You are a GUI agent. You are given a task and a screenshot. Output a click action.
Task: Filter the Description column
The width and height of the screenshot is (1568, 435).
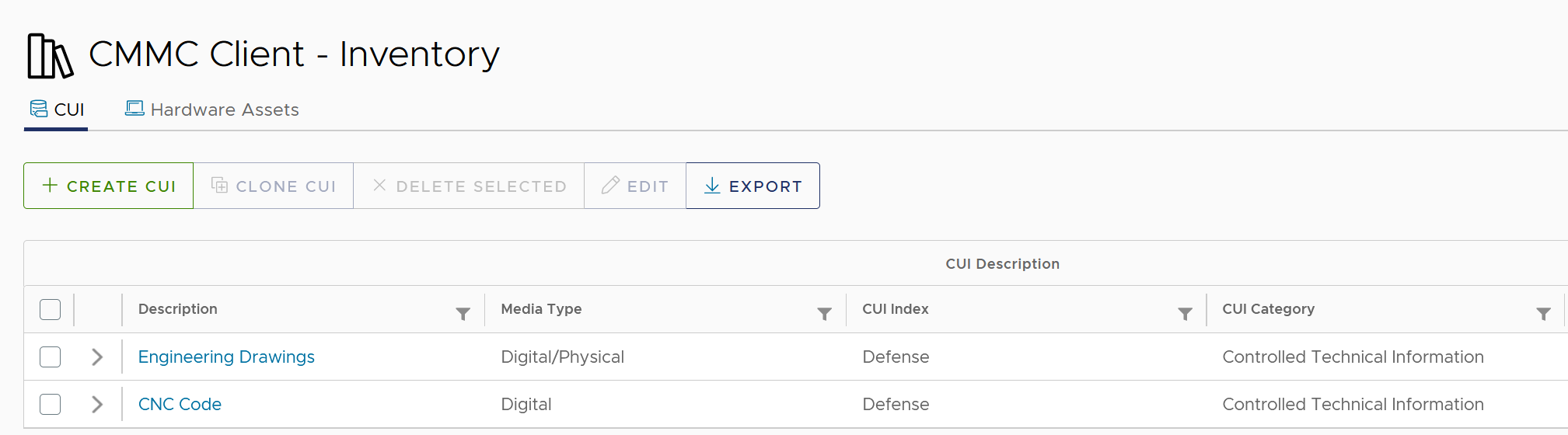tap(463, 314)
